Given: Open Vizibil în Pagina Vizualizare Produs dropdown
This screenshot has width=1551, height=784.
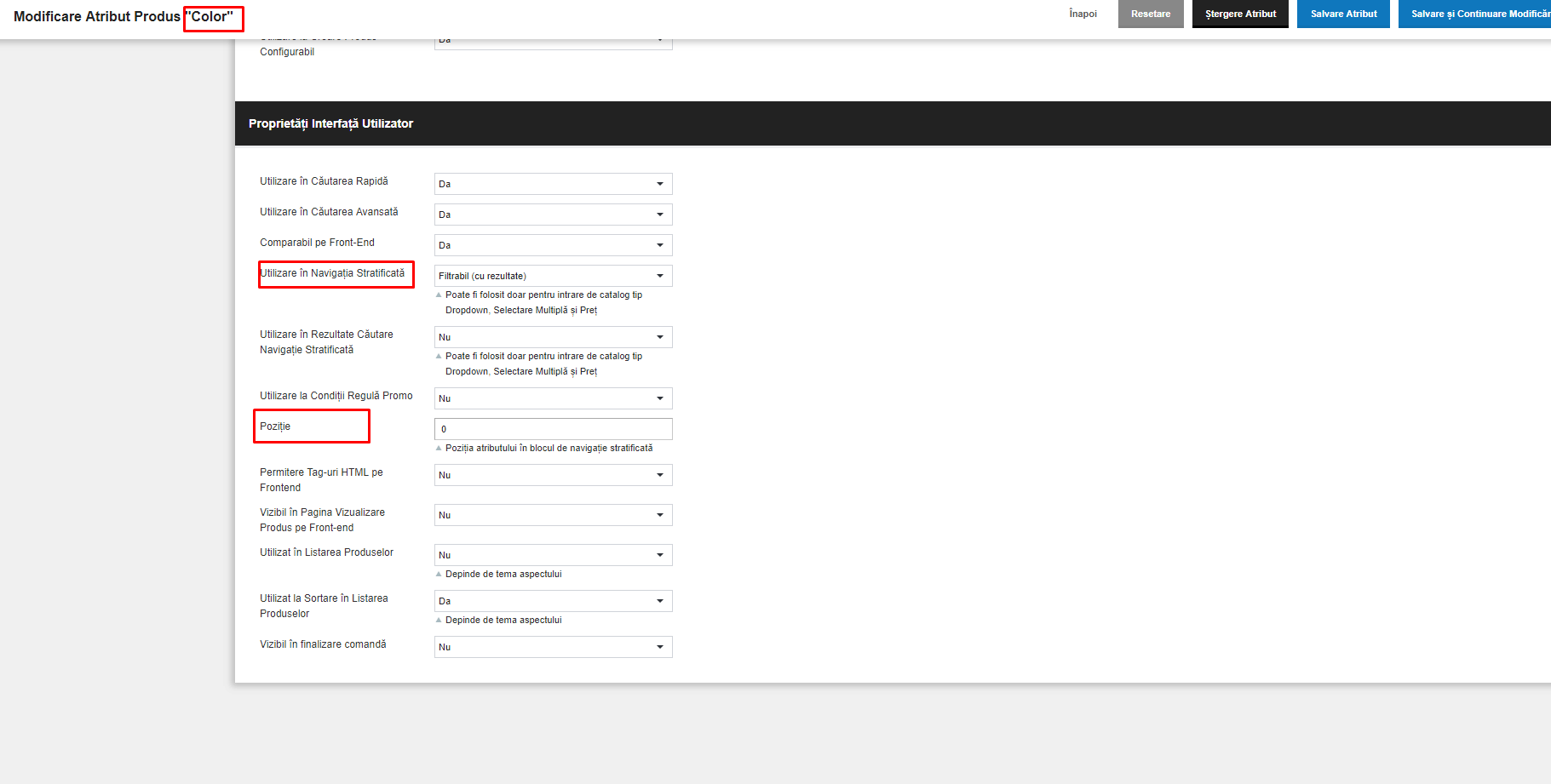Looking at the screenshot, I should click(x=553, y=515).
